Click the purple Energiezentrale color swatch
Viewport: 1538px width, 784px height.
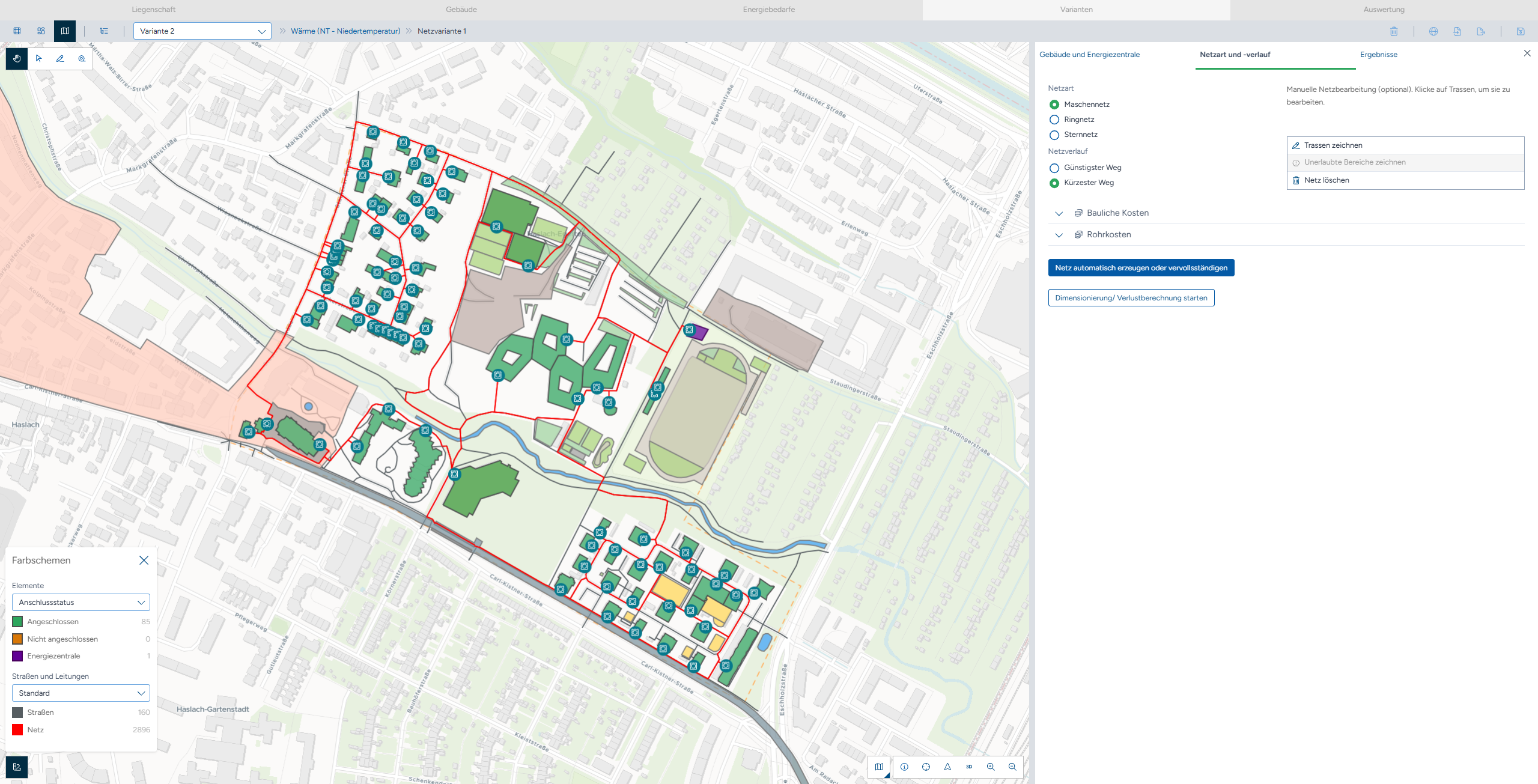(17, 656)
